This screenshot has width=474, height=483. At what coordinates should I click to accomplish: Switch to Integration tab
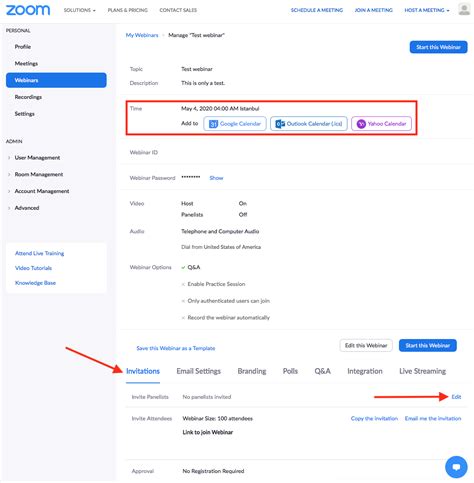click(365, 371)
